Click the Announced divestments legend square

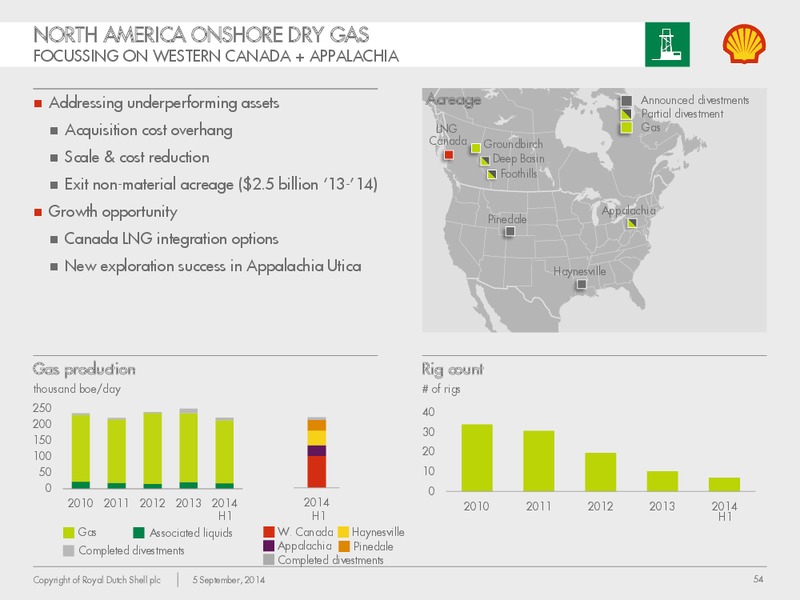pos(627,101)
